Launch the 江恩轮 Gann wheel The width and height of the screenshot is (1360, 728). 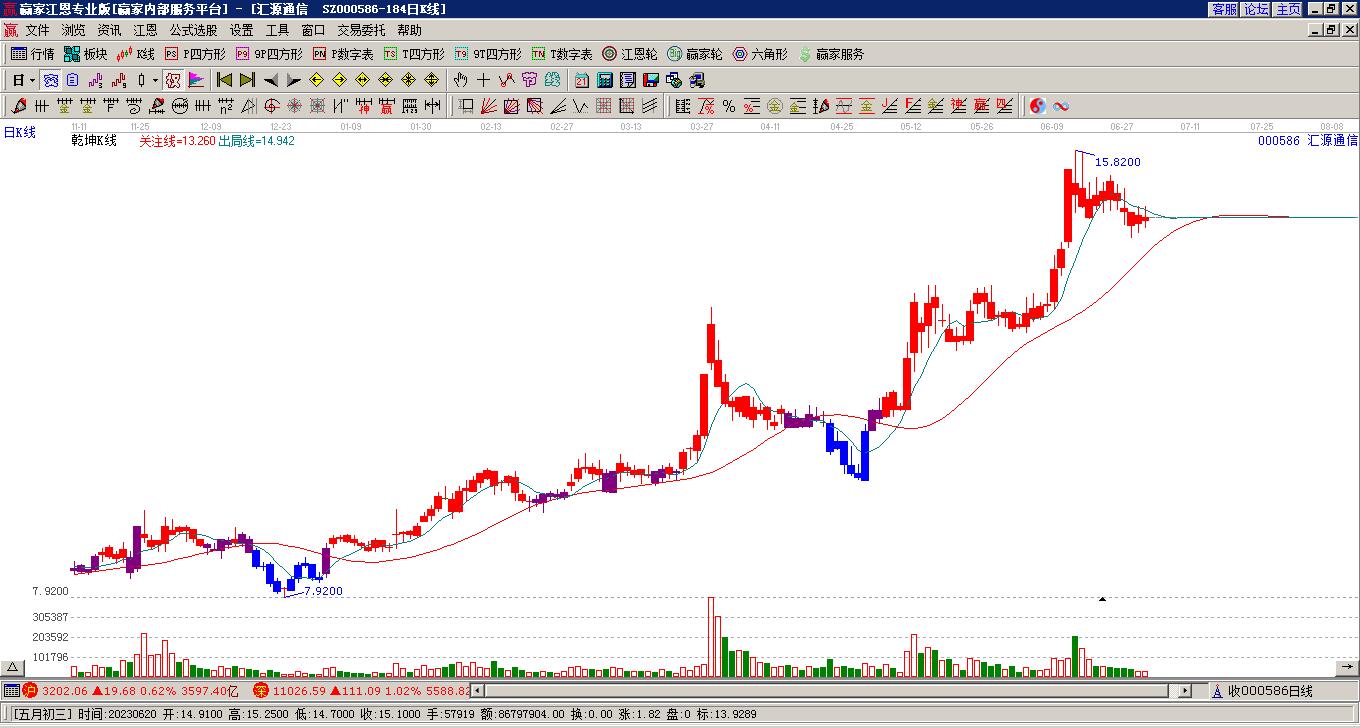[x=630, y=54]
